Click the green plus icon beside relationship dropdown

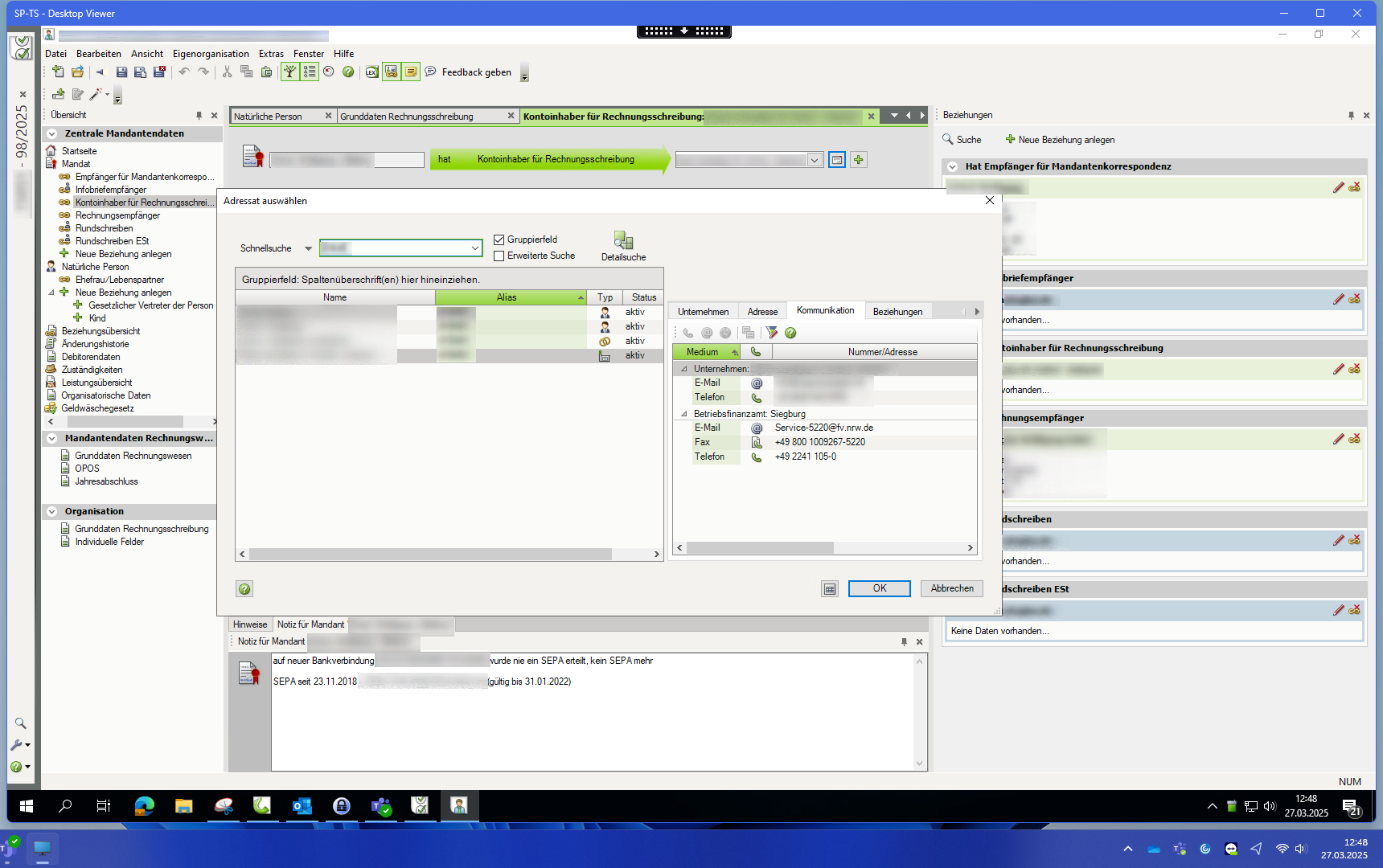859,160
